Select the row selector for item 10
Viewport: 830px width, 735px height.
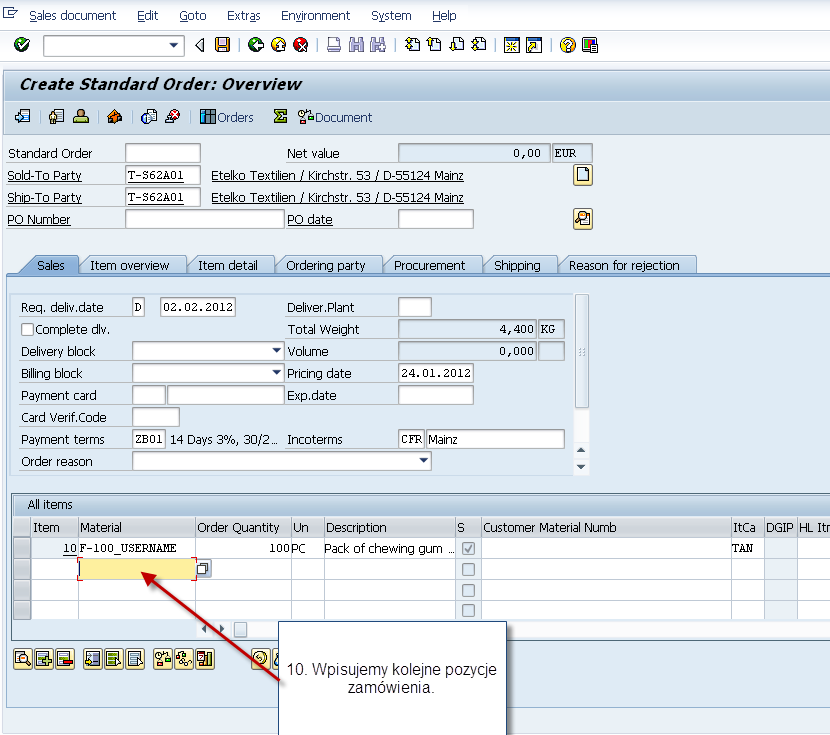click(22, 548)
